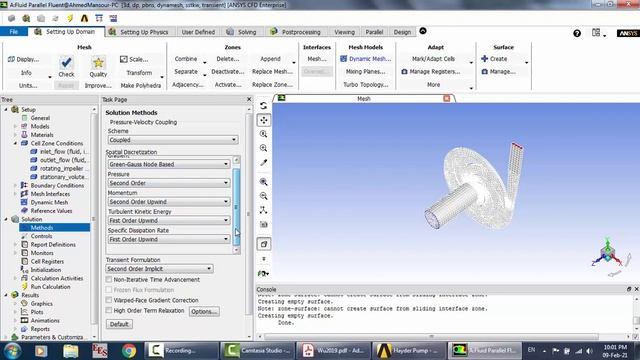Open the Specific Dissipation Rate dropdown
Image resolution: width=640 pixels, height=360 pixels.
pyautogui.click(x=169, y=239)
